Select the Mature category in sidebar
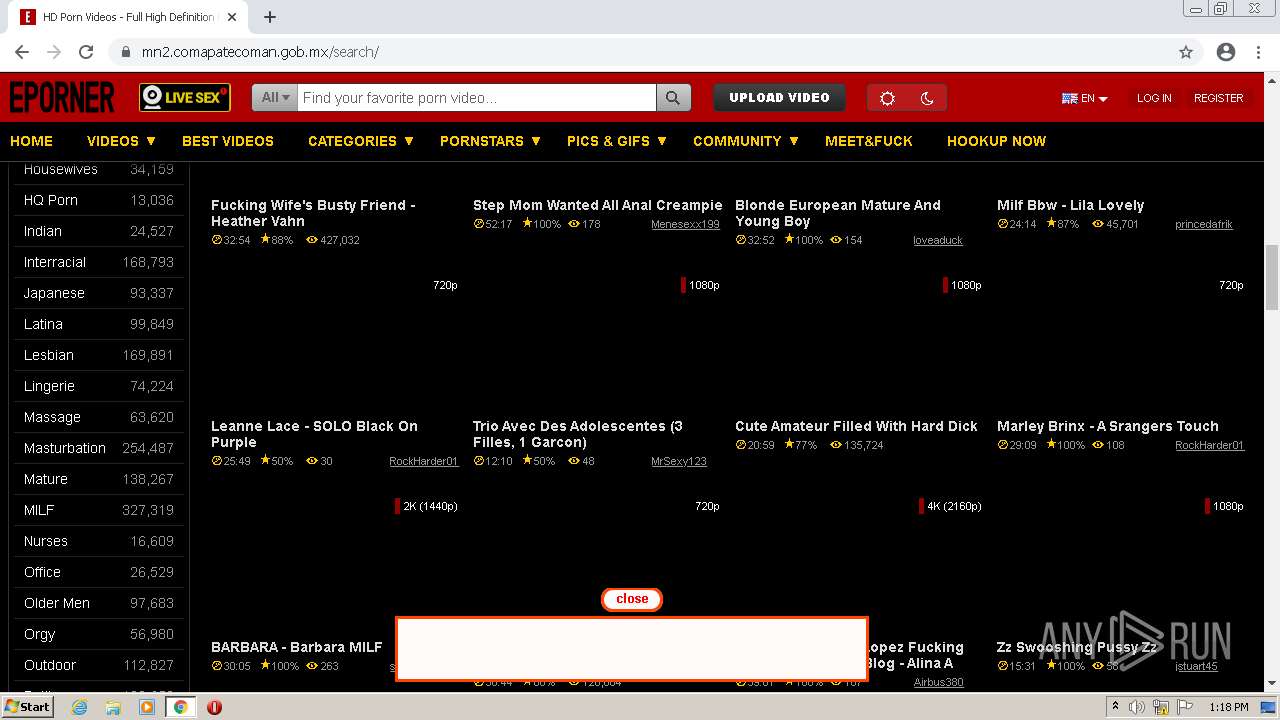This screenshot has width=1280, height=720. [98, 479]
